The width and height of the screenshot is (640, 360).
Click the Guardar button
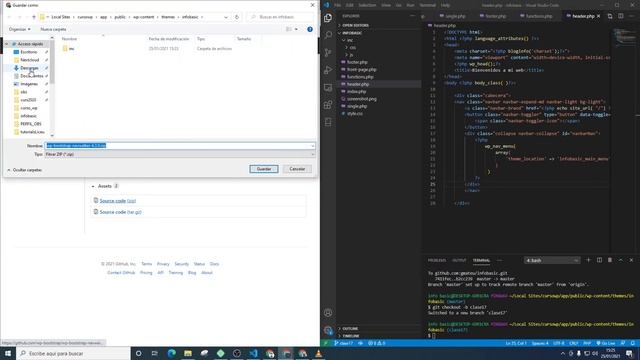(264, 169)
